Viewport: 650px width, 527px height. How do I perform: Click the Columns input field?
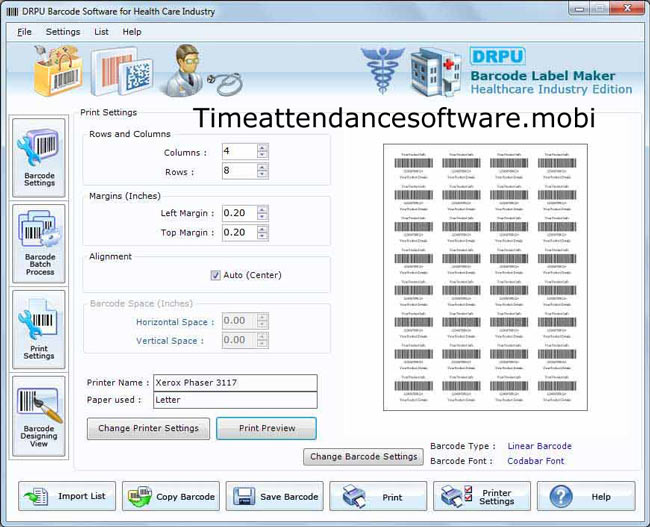(x=240, y=151)
